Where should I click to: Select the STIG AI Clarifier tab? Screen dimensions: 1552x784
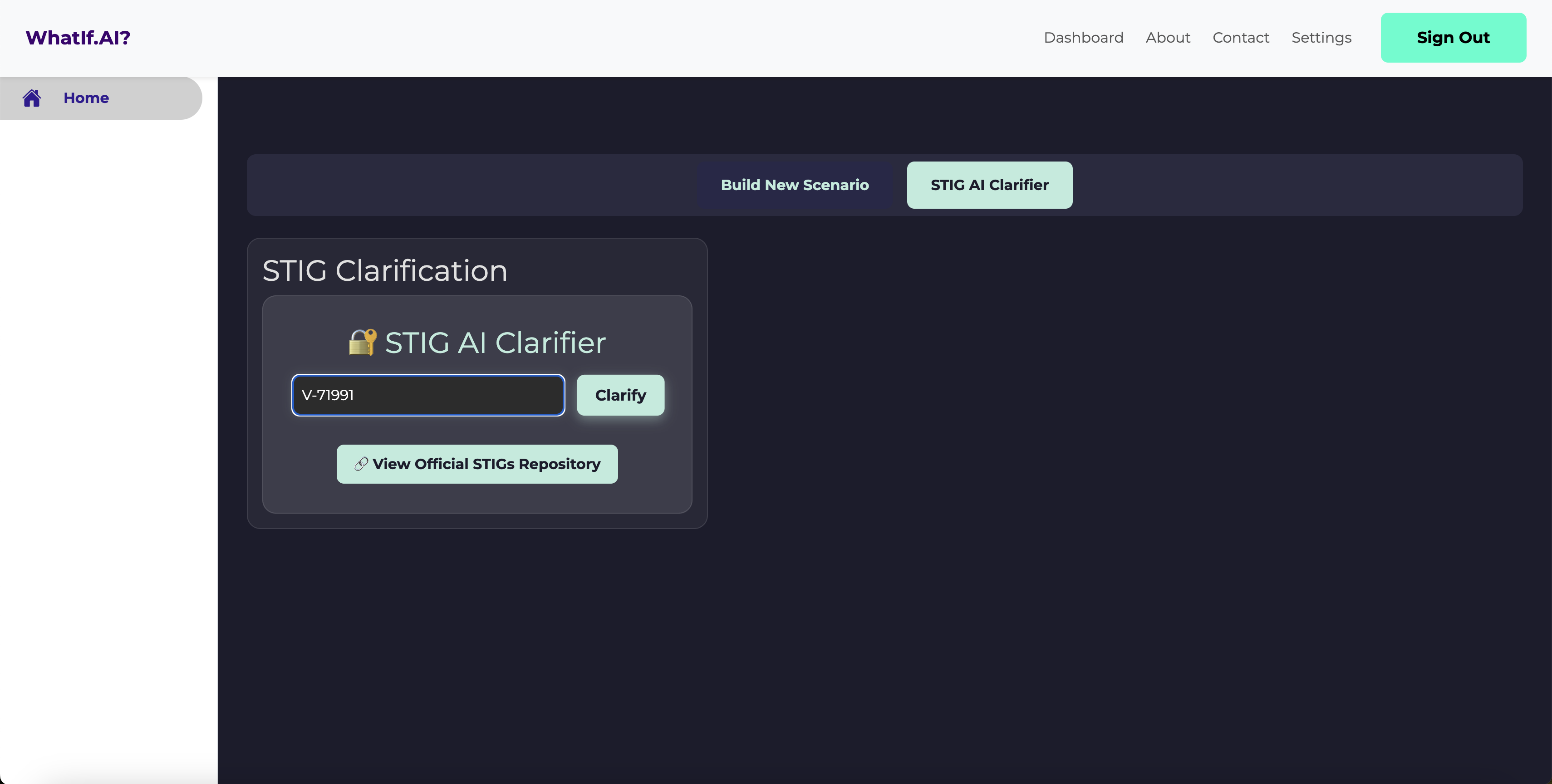[989, 185]
